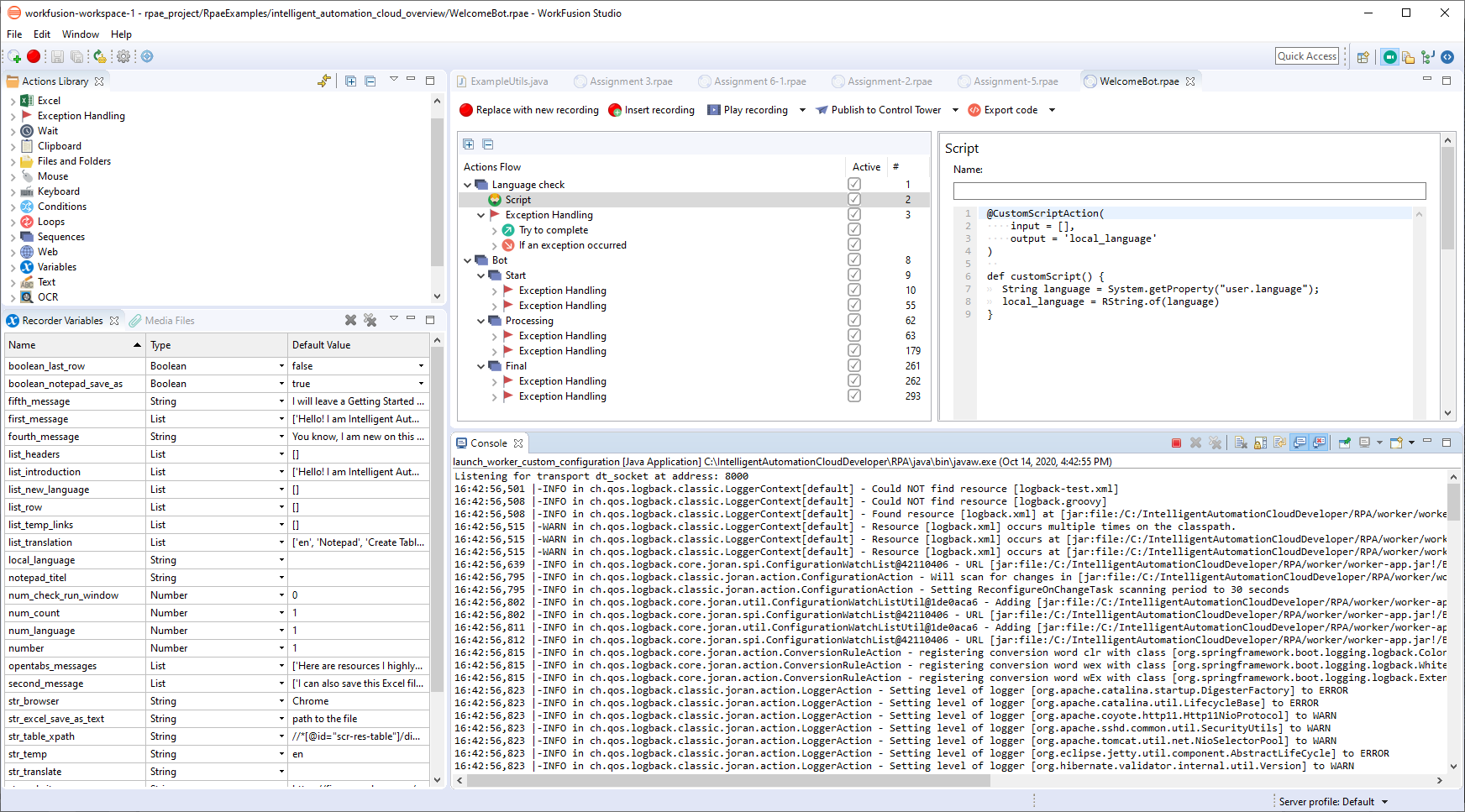The width and height of the screenshot is (1465, 812).
Task: Click Export code button
Action: tap(1003, 110)
